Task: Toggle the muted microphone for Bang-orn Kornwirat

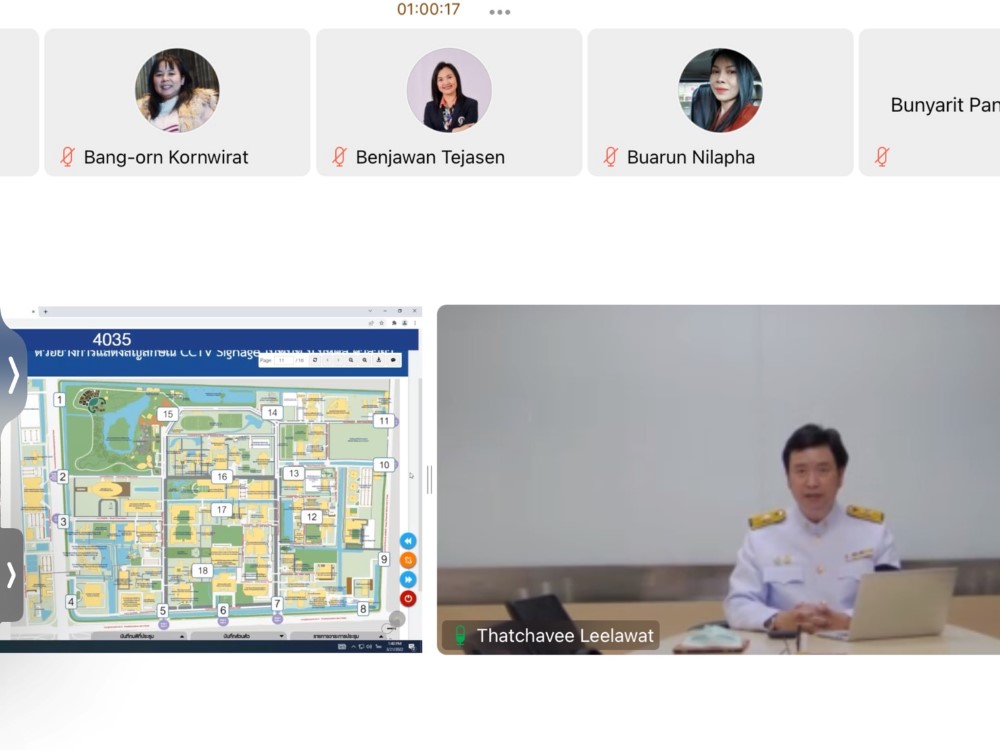Action: tap(68, 157)
